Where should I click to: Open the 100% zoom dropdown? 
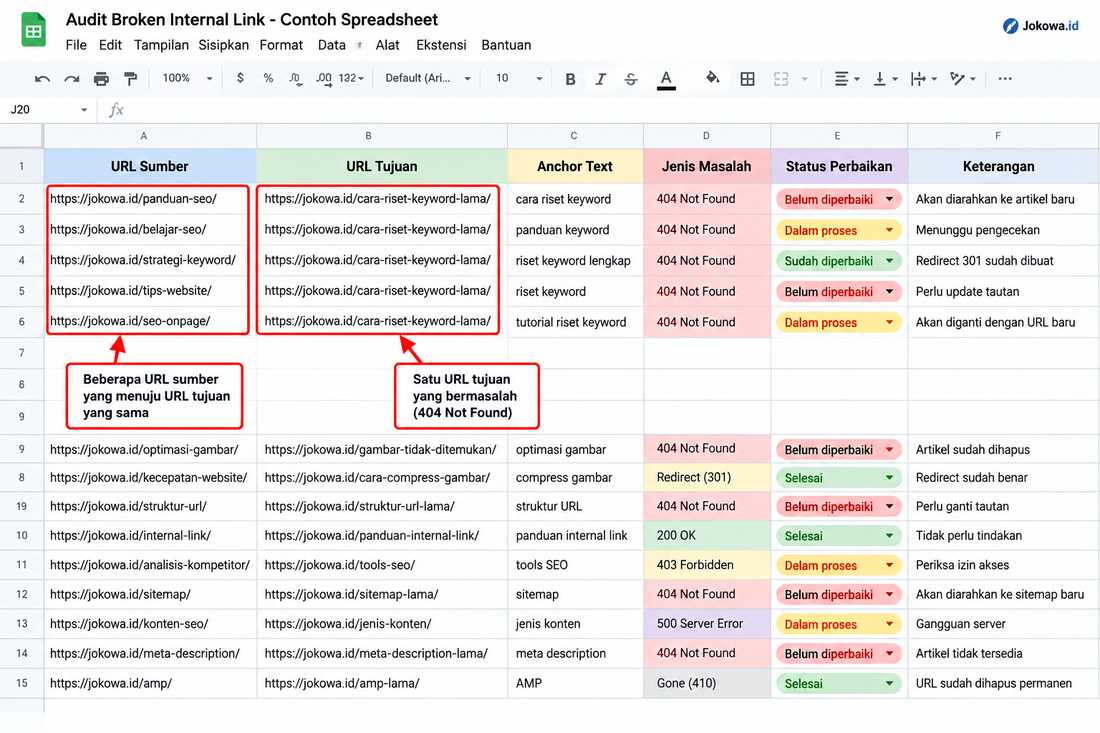pyautogui.click(x=187, y=78)
